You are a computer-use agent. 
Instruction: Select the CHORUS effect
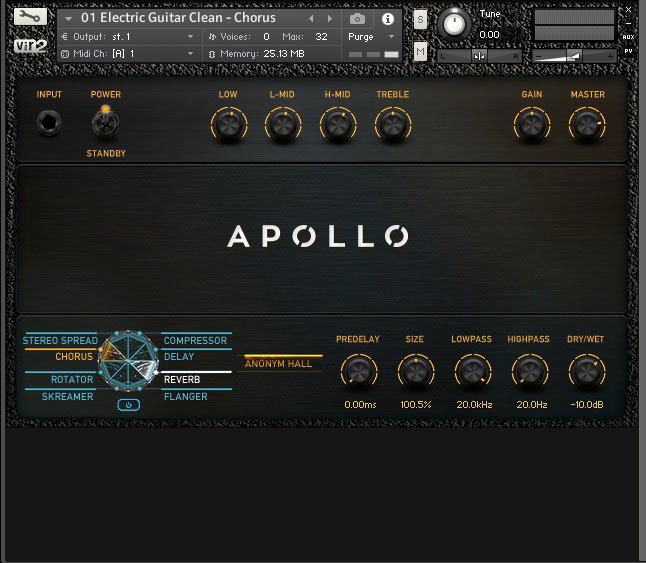click(74, 357)
